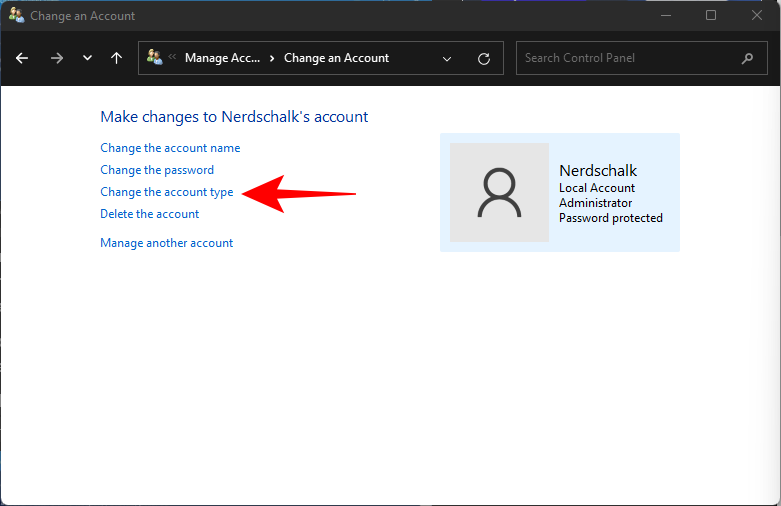This screenshot has width=781, height=506.
Task: Expand the hidden breadcrumb path double chevron
Action: click(172, 58)
